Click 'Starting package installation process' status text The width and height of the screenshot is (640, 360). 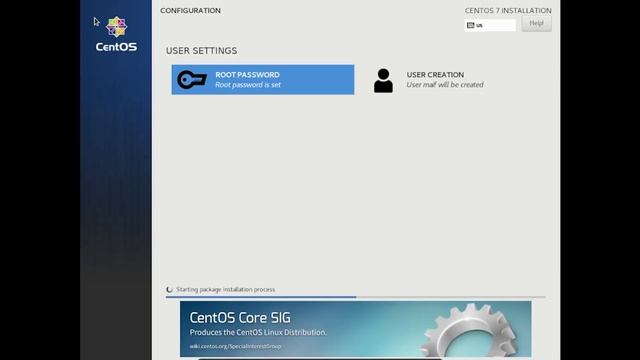pyautogui.click(x=226, y=289)
